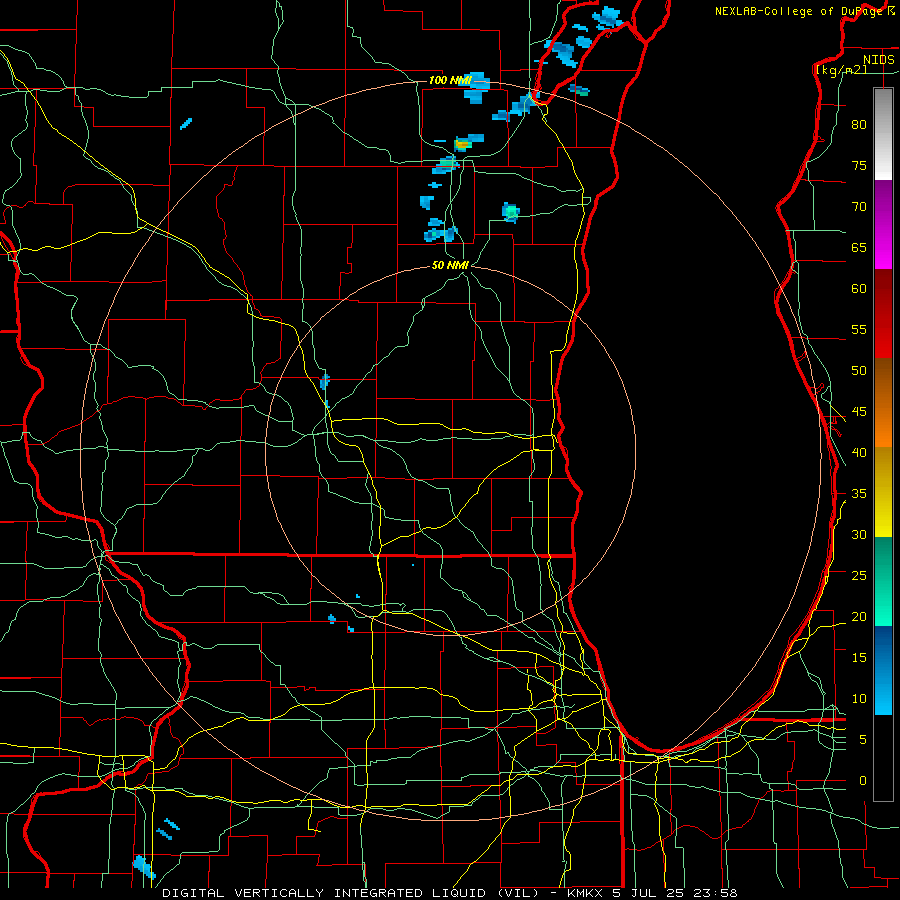The image size is (900, 900).
Task: Click the 55 value on the scale
Action: coord(859,330)
